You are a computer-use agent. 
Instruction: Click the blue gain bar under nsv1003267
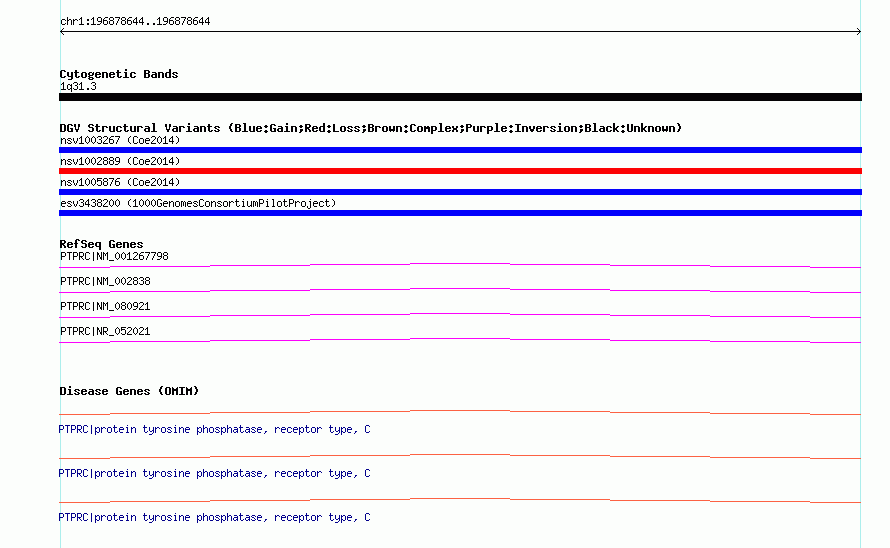(460, 150)
